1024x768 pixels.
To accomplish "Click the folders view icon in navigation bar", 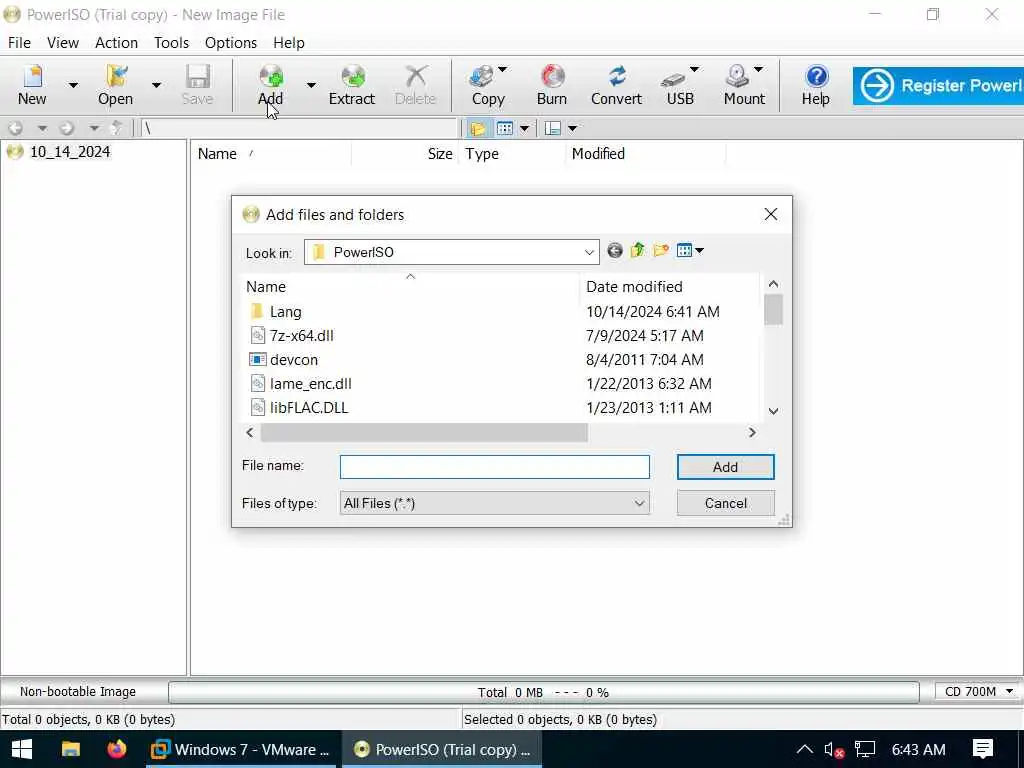I will pos(478,128).
